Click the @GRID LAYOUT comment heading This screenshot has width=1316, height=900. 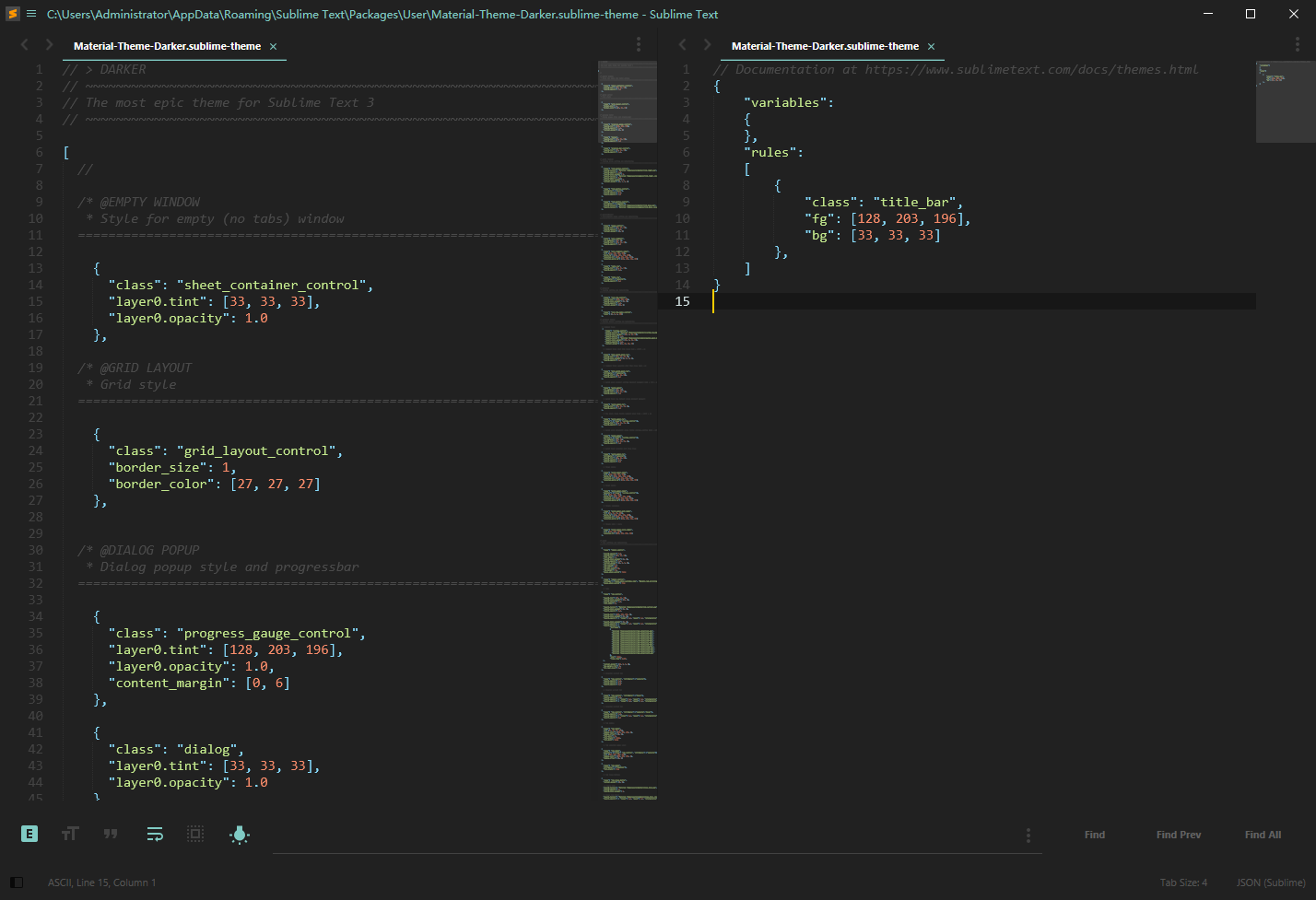(135, 368)
